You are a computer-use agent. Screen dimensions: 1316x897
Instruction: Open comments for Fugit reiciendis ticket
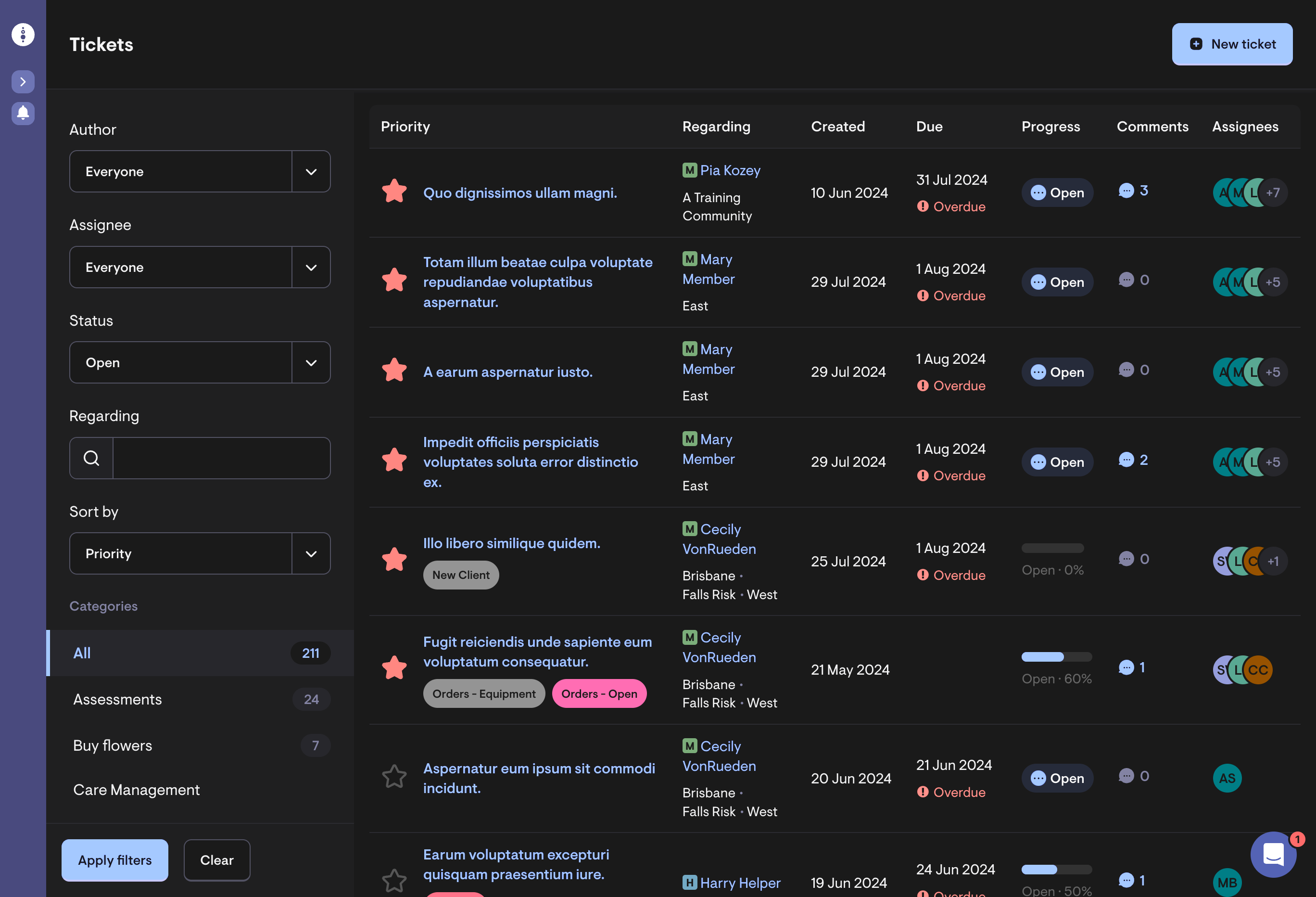[1132, 667]
